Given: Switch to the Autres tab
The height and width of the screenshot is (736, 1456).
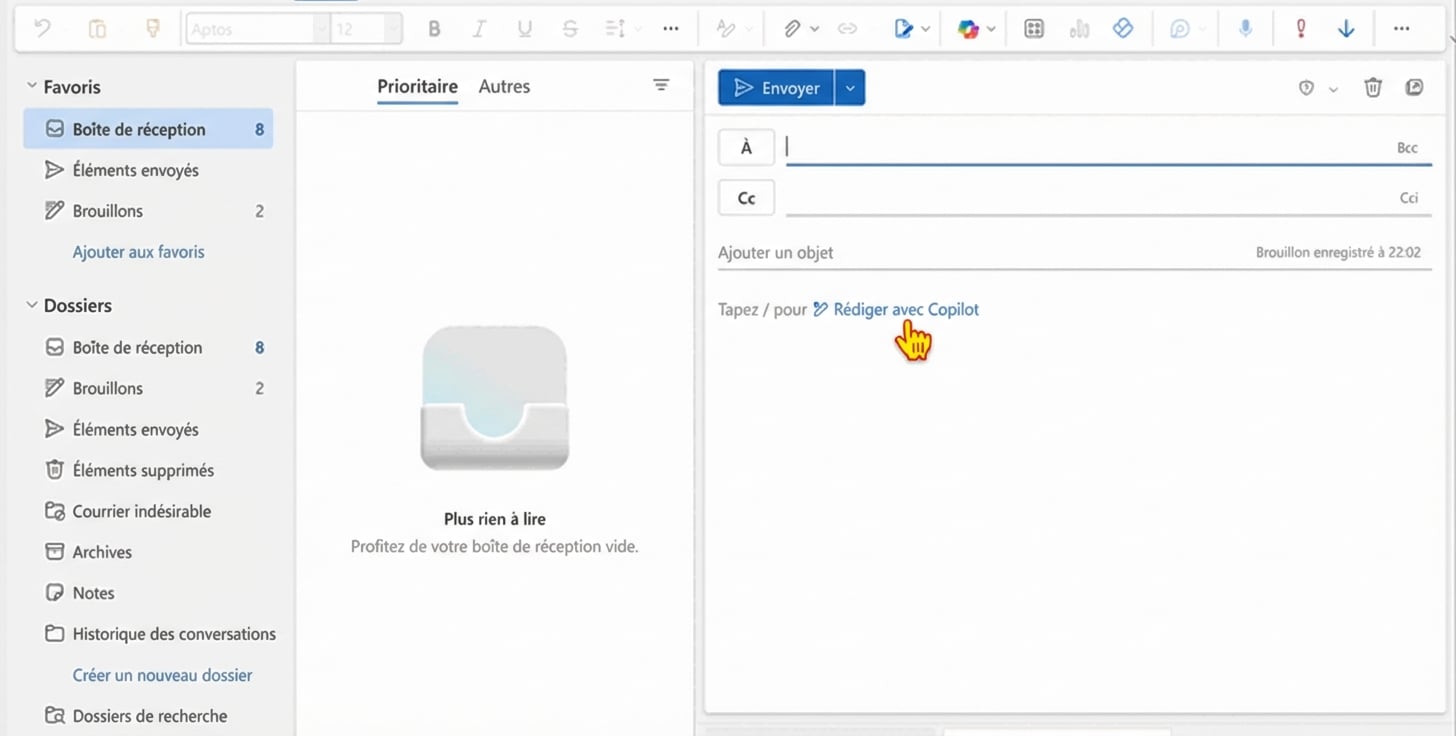Looking at the screenshot, I should pos(504,87).
